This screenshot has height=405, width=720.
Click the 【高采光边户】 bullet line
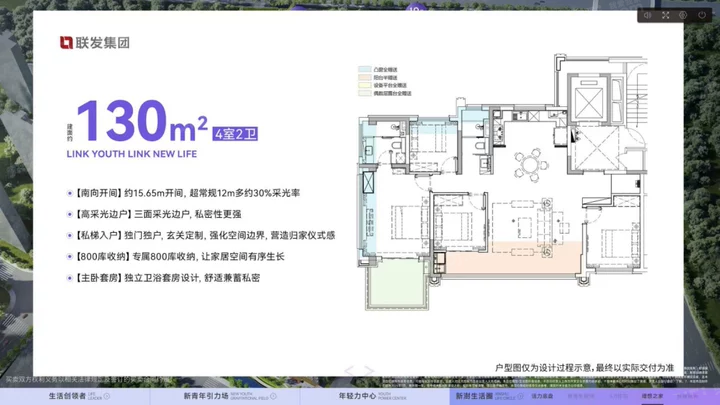(x=154, y=214)
